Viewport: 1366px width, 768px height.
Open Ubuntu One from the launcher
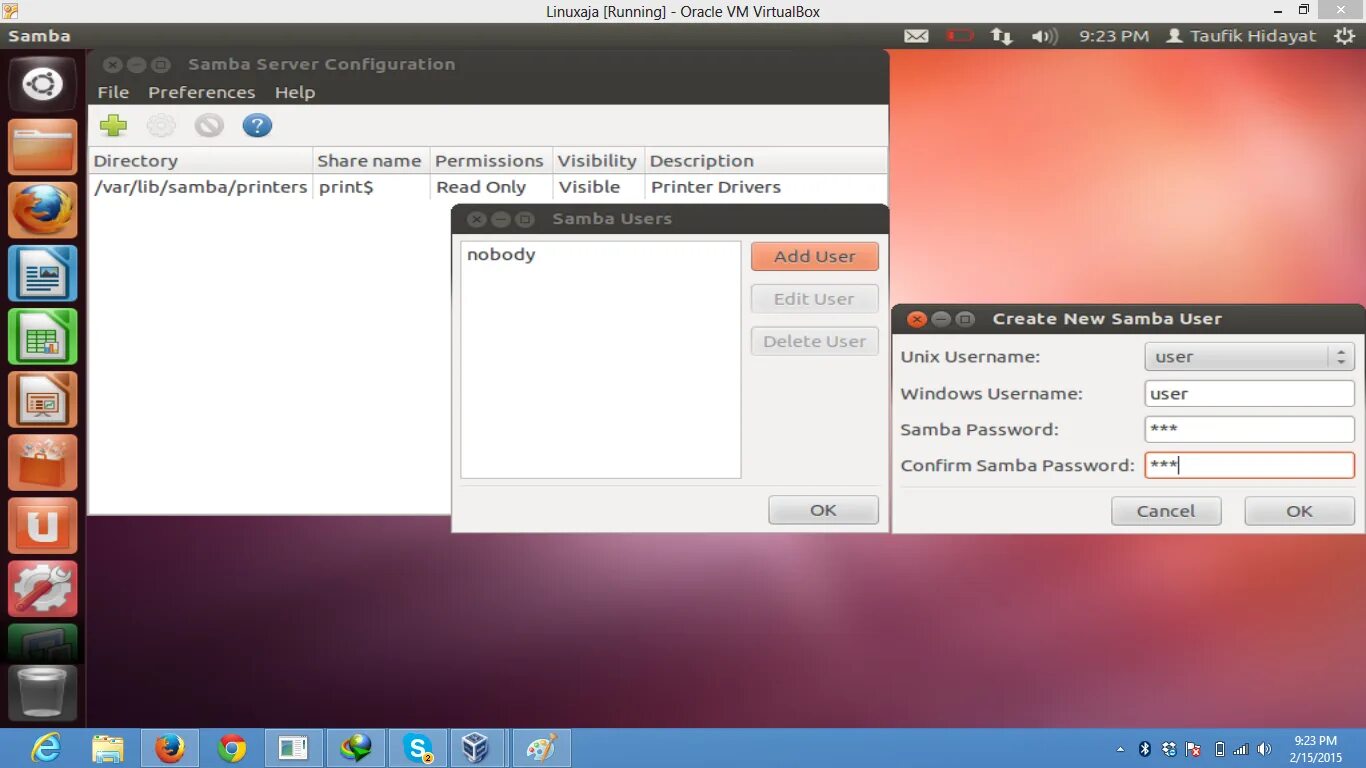click(43, 525)
